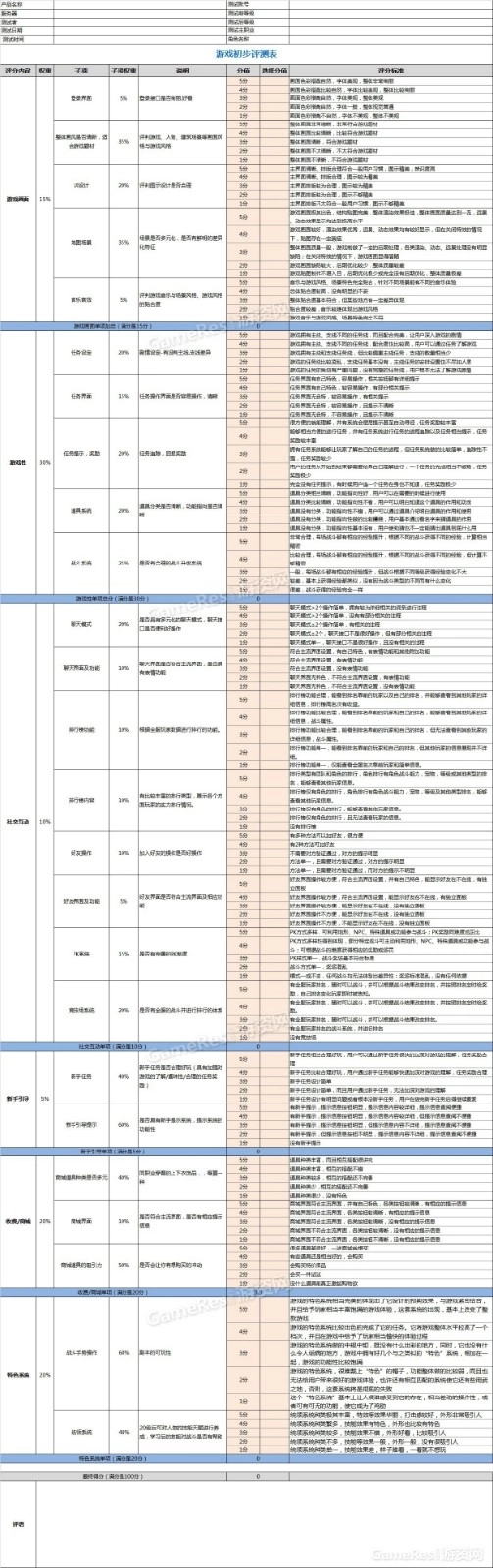Select the 游戏画面 category cell
Screen dimensions: 493x1568
click(x=18, y=198)
